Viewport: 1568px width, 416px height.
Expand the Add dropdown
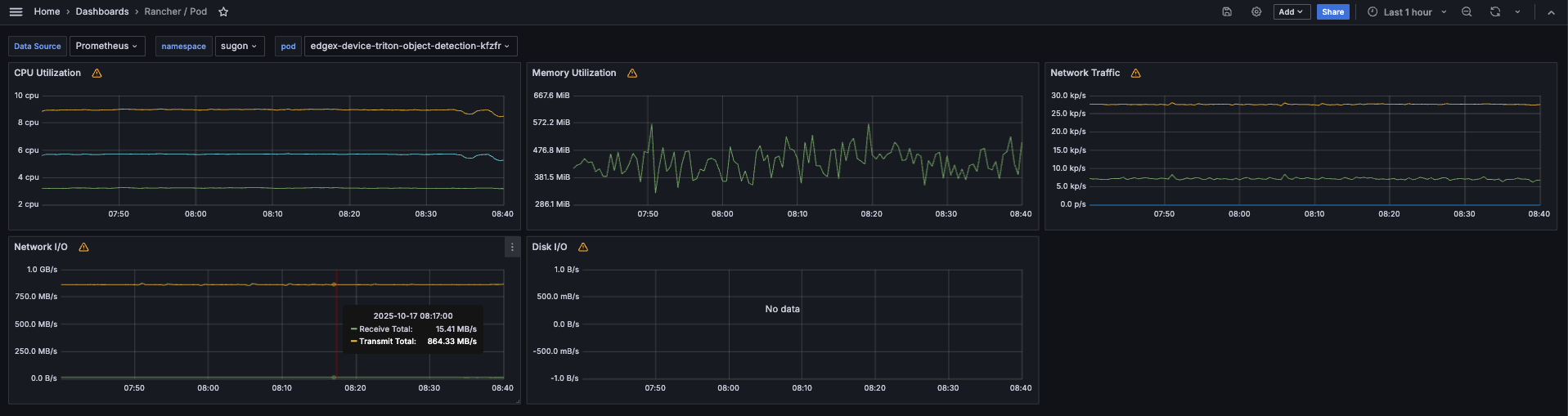click(1292, 11)
